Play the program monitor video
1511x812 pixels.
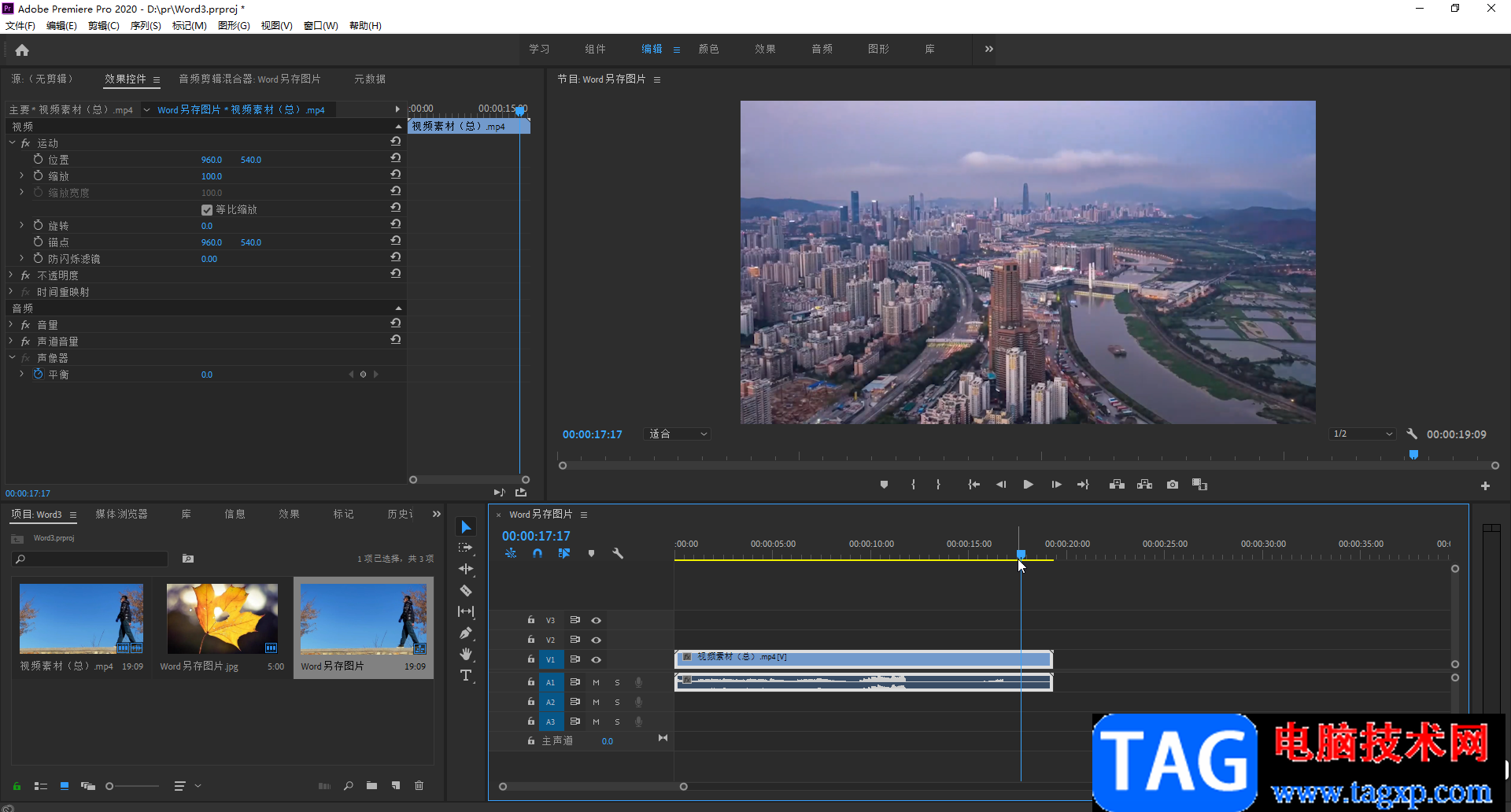(x=1028, y=485)
